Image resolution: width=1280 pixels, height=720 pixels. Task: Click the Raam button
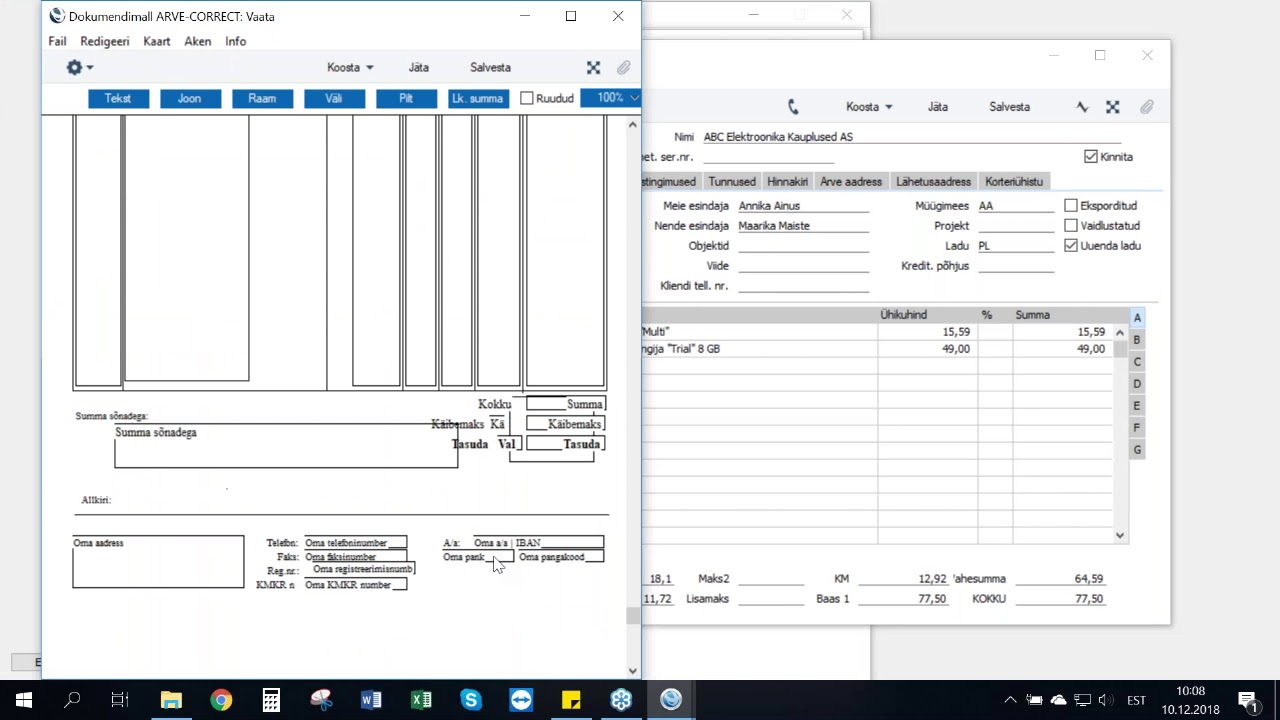tap(262, 98)
